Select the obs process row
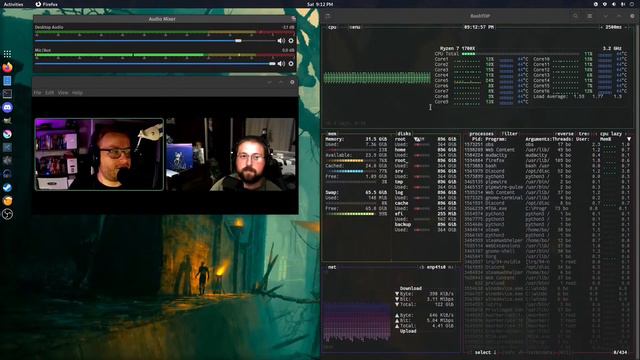 coord(547,144)
